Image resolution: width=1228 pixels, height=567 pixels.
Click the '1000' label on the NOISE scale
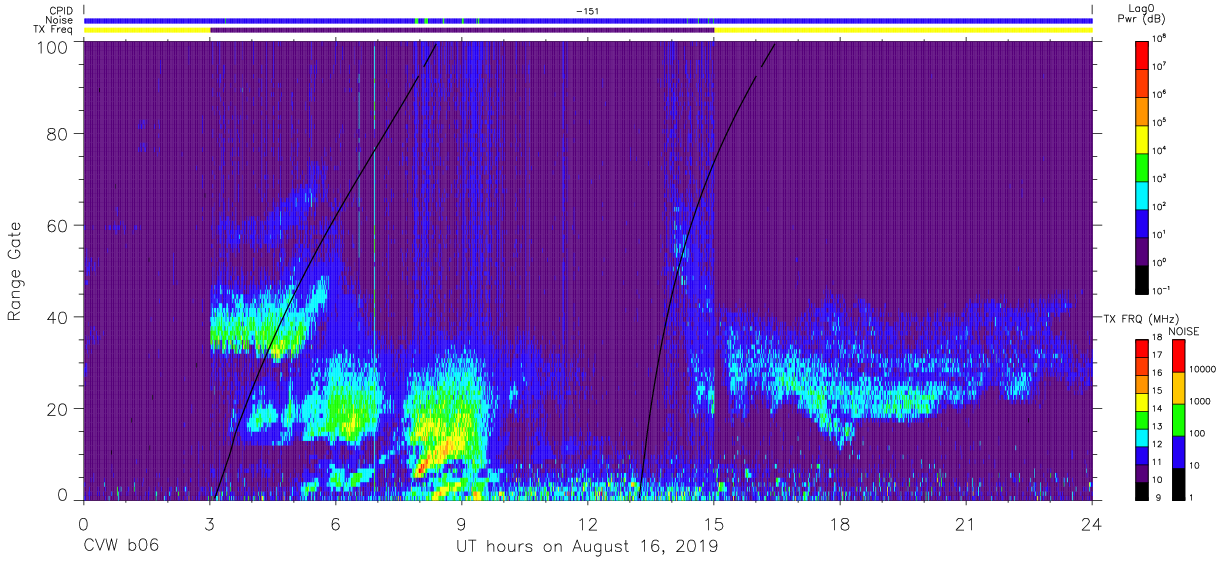point(1200,401)
